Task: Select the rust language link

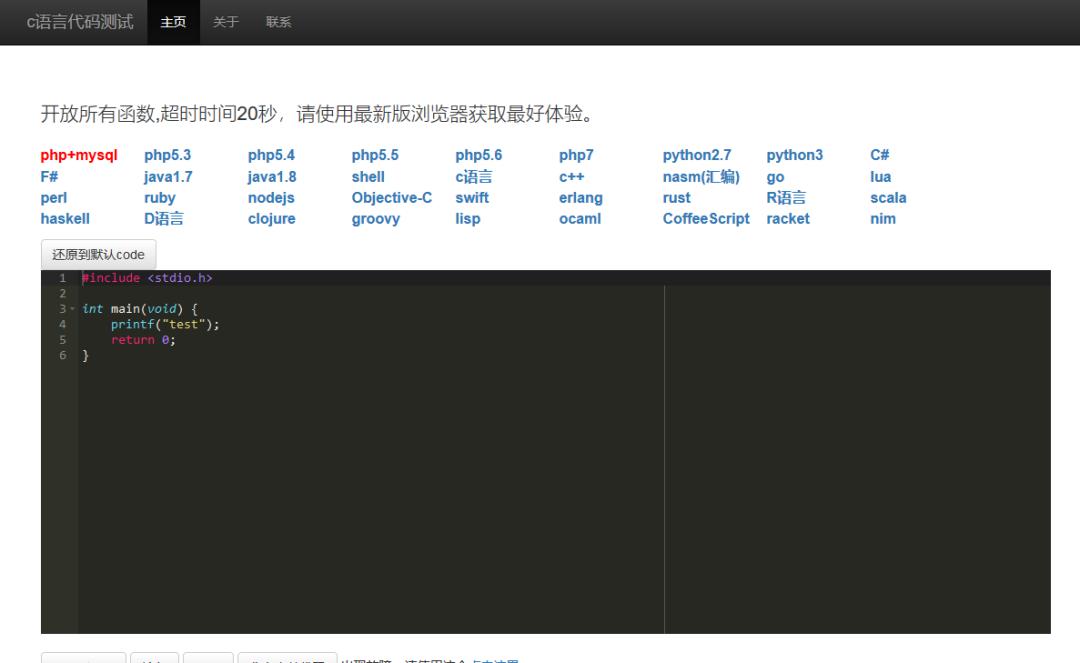Action: coord(676,198)
